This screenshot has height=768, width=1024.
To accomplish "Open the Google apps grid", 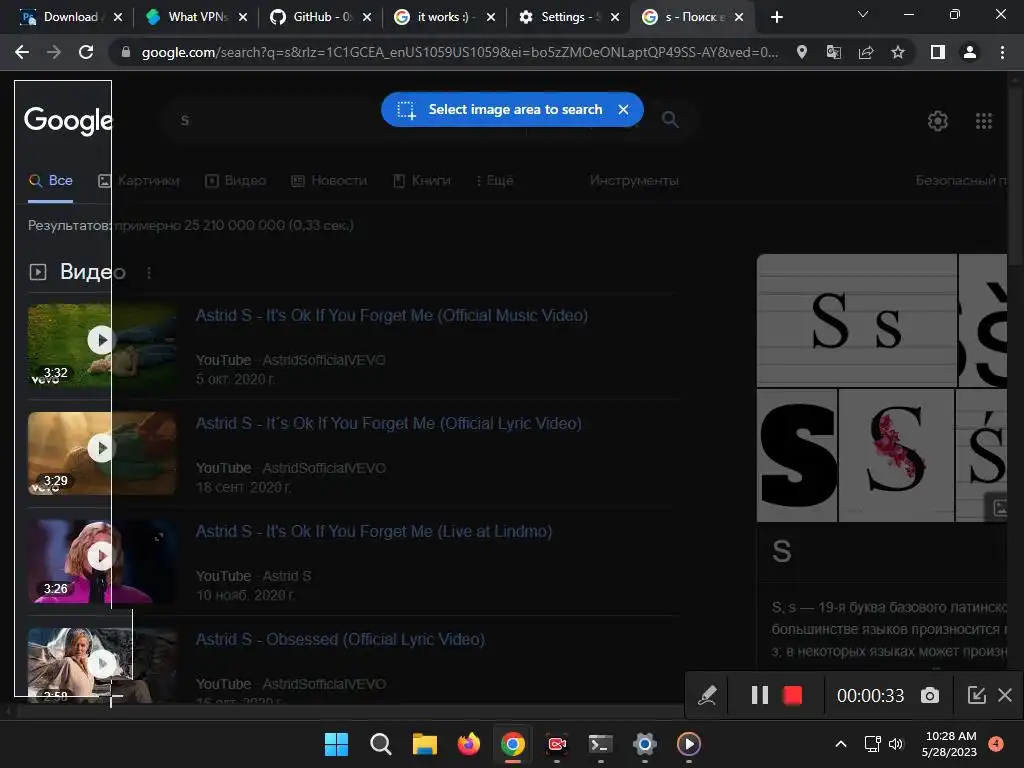I will click(984, 121).
